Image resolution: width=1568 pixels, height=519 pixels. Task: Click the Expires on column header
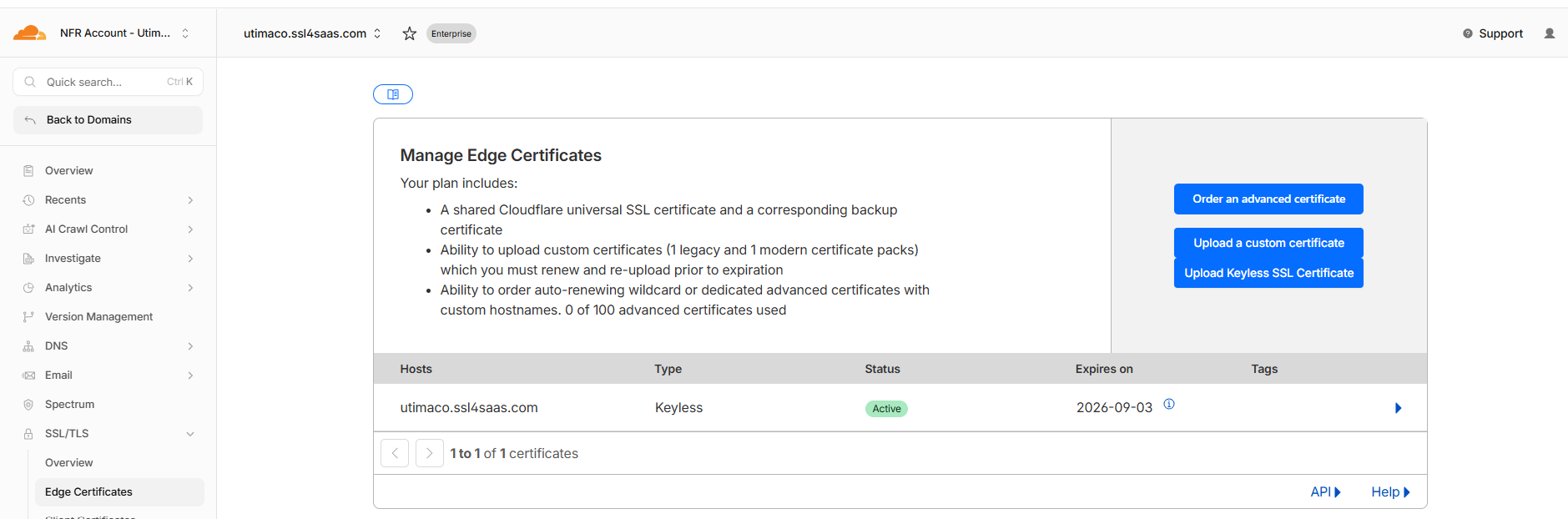(1104, 369)
